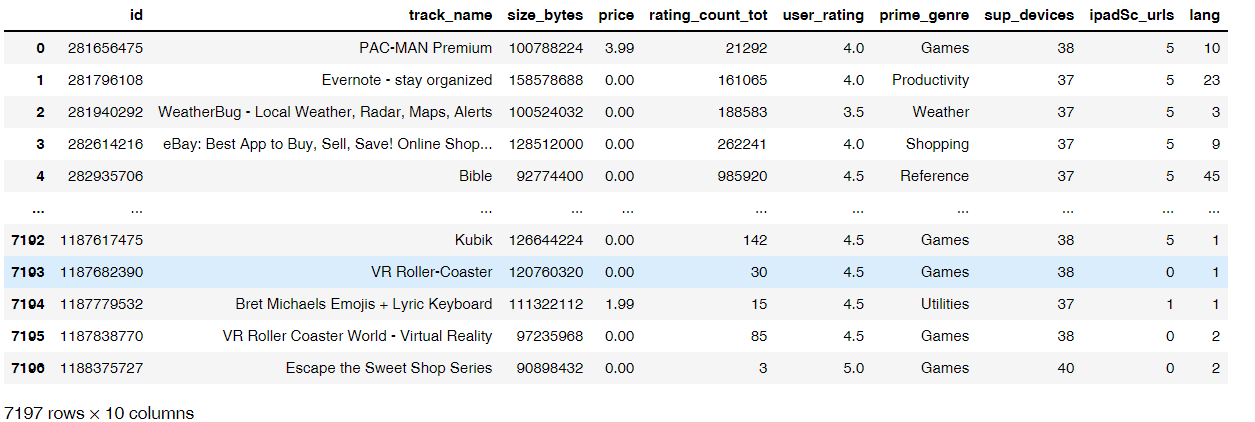Image resolution: width=1255 pixels, height=422 pixels.
Task: Click the prime_genre column header
Action: [x=923, y=16]
